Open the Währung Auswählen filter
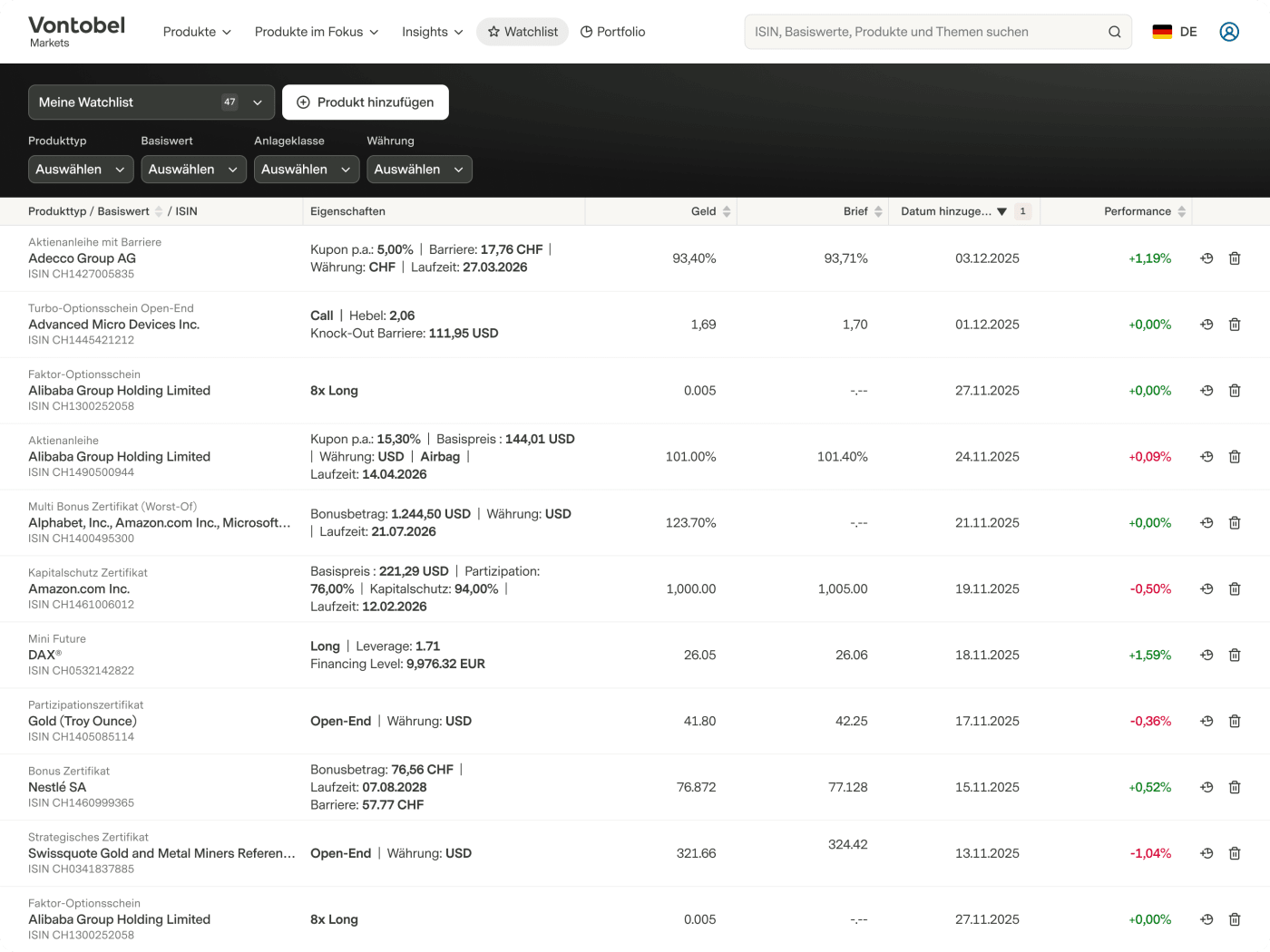Screen dimensions: 1270x952 point(419,170)
